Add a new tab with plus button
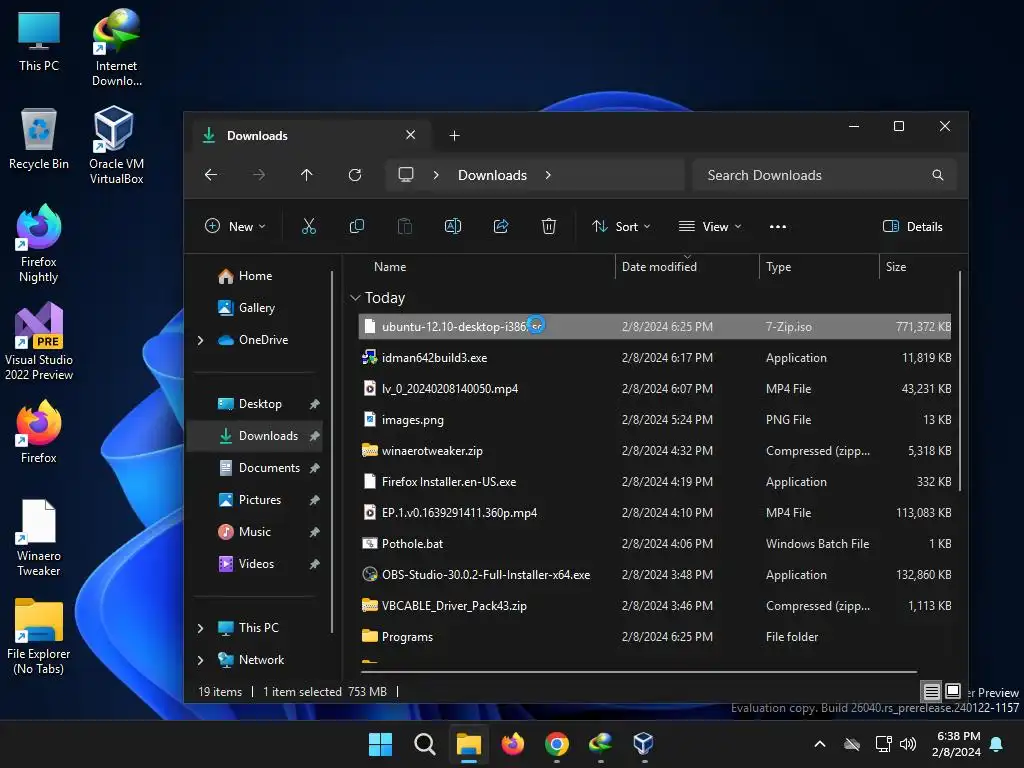Image resolution: width=1024 pixels, height=768 pixels. (x=455, y=136)
